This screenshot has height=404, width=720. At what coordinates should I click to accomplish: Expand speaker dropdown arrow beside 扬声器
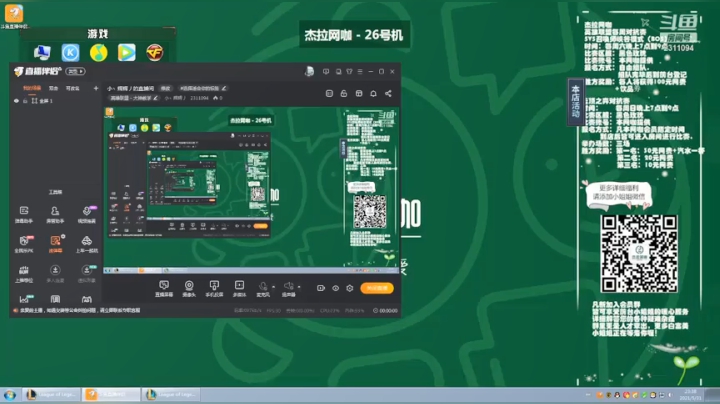(299, 287)
